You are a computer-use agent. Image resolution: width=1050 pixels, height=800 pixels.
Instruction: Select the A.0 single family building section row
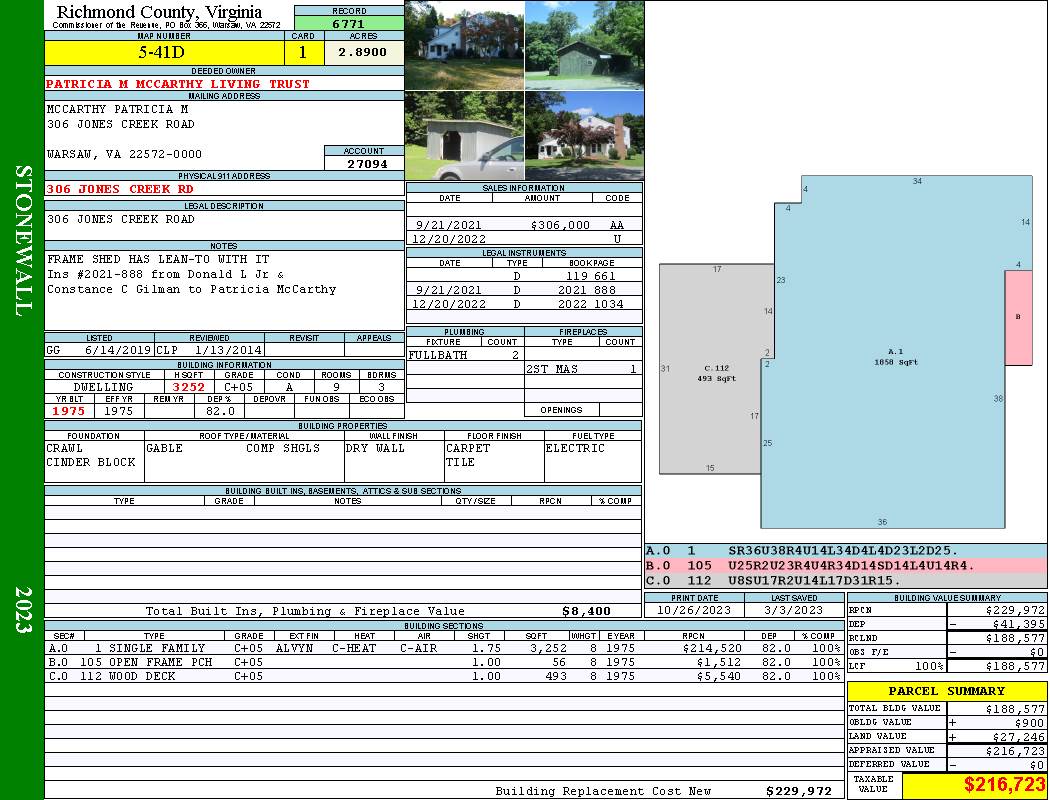click(444, 648)
